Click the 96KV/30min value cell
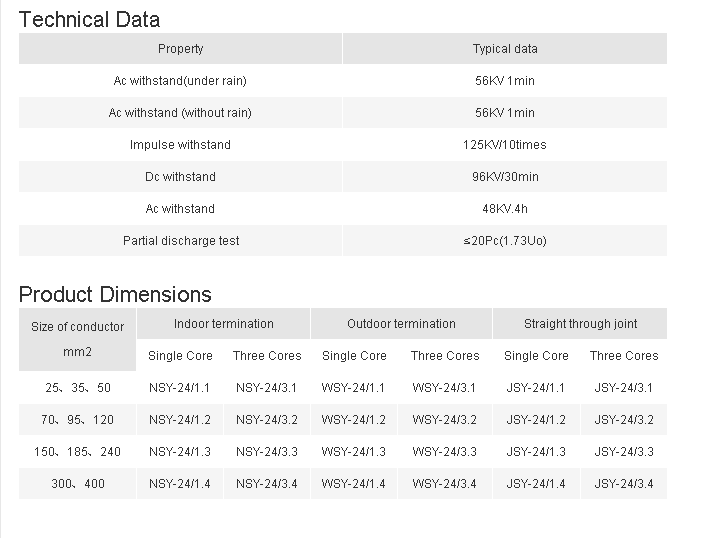Screen dimensions: 701x538 coord(504,177)
